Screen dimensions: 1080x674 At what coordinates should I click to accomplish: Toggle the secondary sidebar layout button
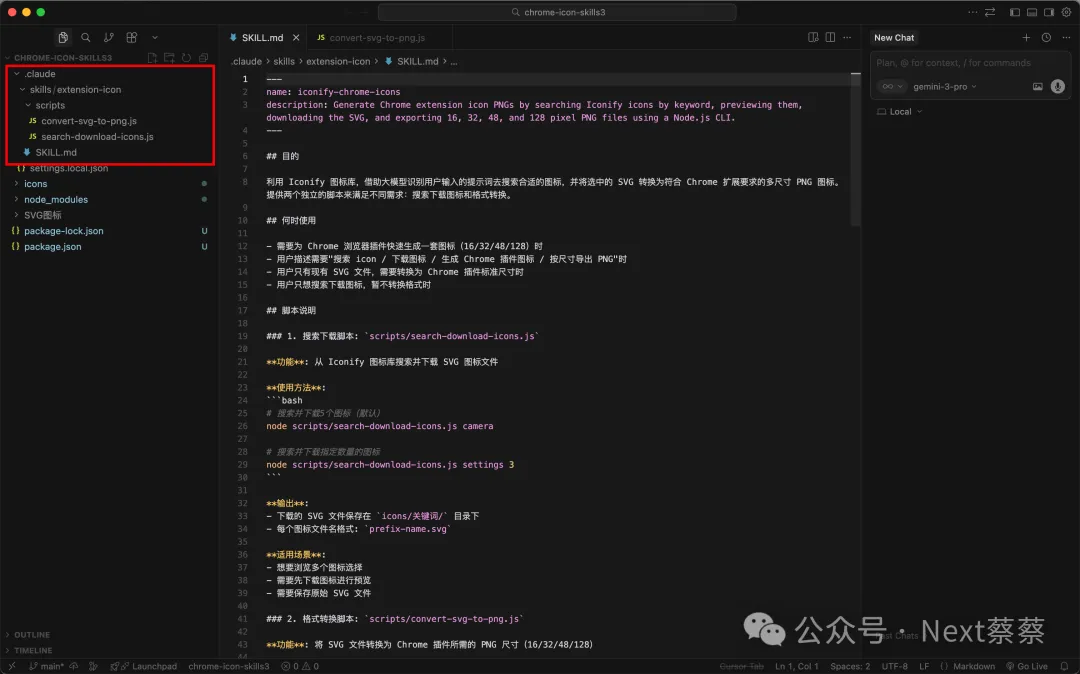click(x=1049, y=12)
